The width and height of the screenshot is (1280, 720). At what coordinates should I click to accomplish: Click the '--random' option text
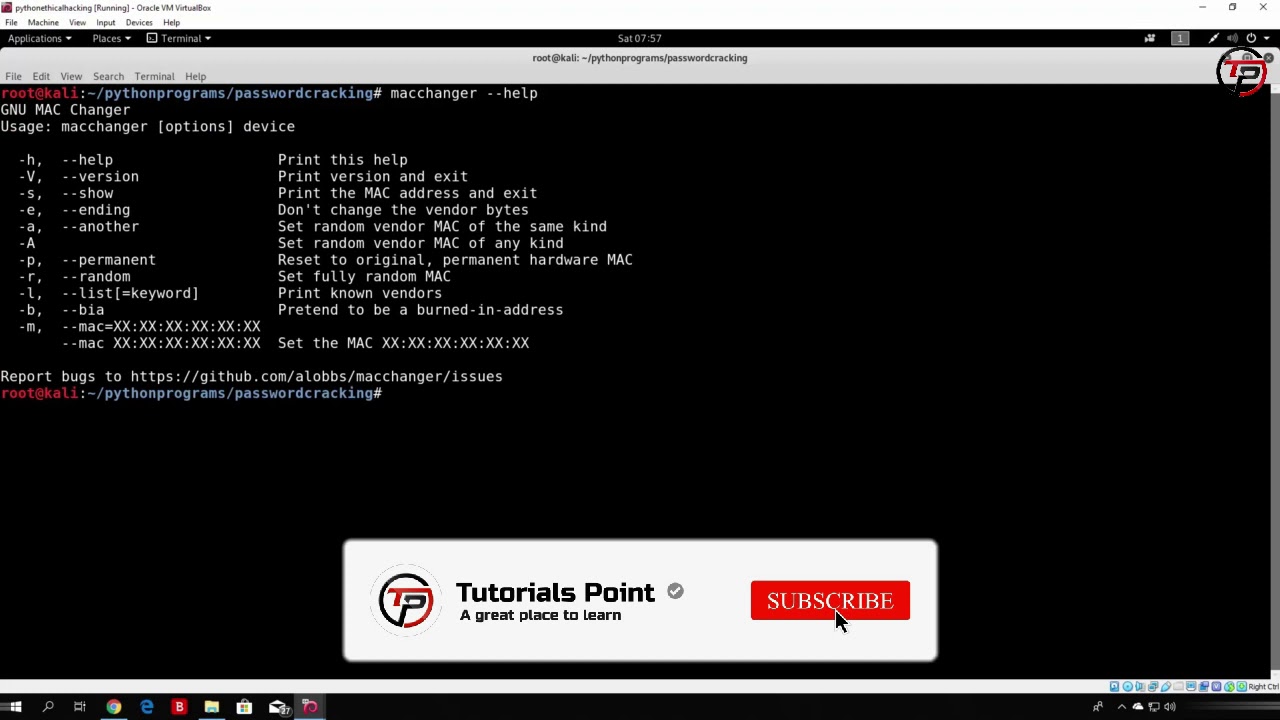click(x=96, y=276)
